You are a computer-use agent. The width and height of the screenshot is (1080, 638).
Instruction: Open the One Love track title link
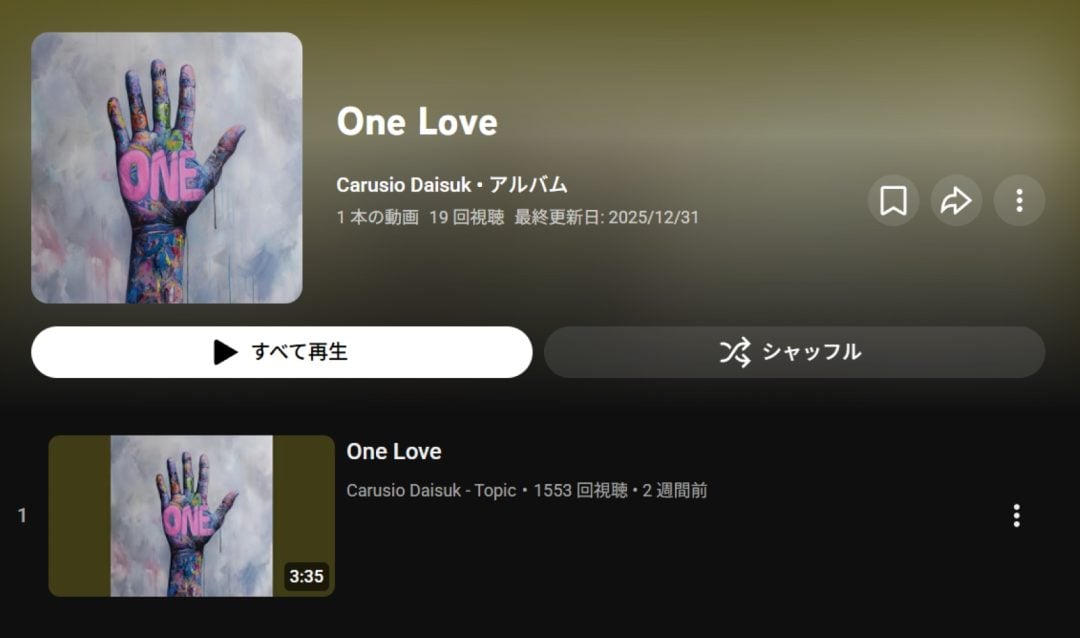click(x=394, y=451)
